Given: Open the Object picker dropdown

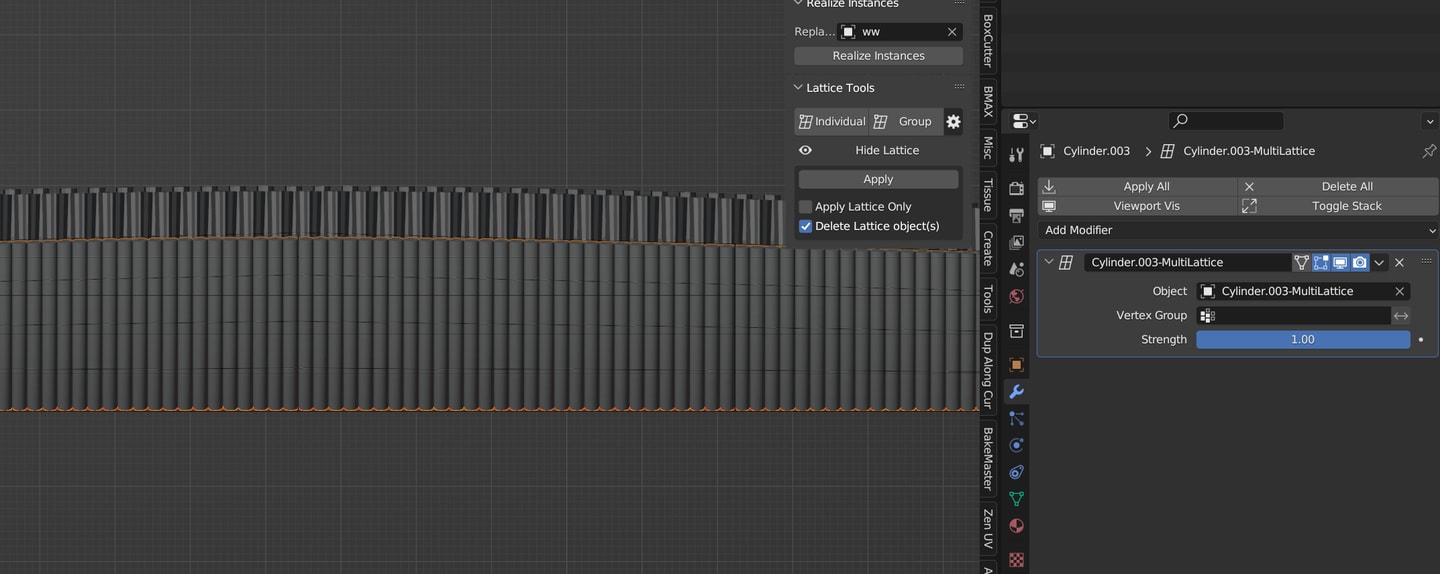Looking at the screenshot, I should tap(1303, 291).
